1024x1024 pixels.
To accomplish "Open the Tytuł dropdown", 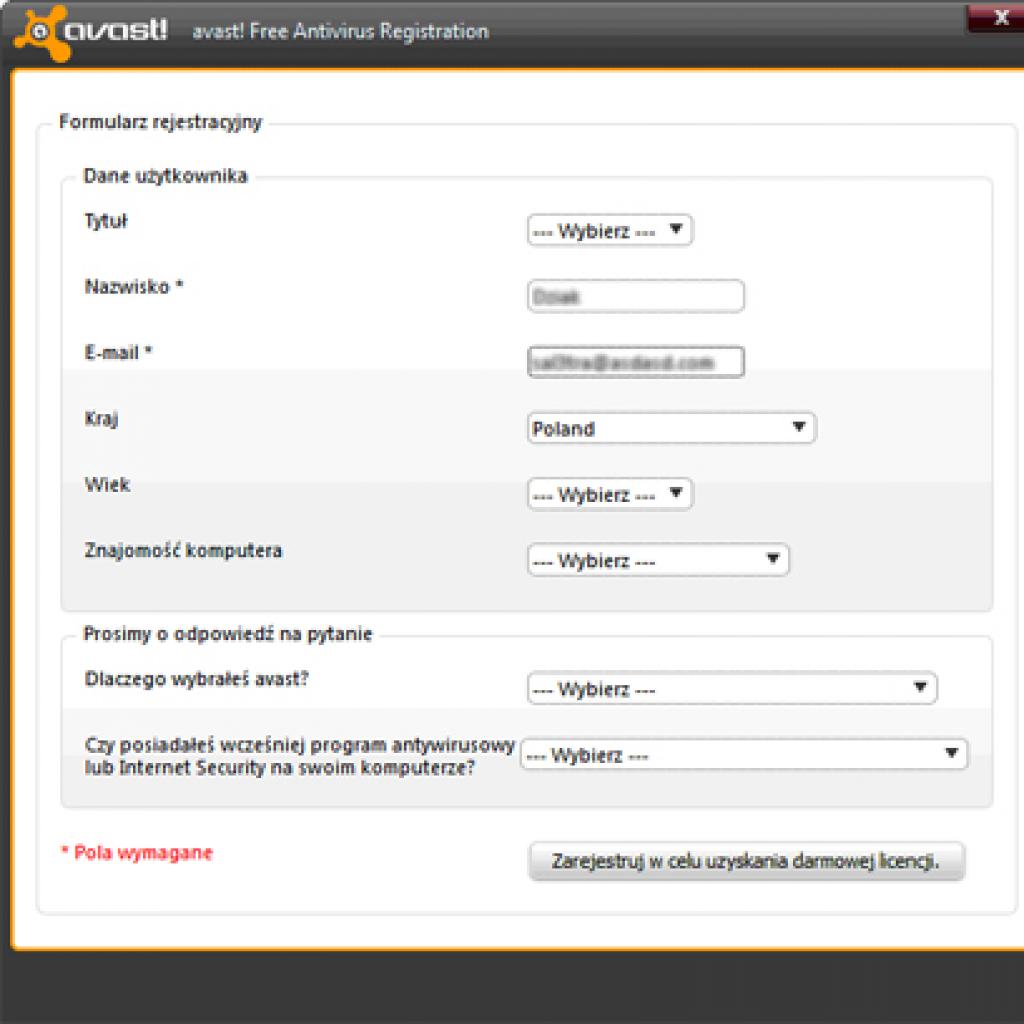I will (609, 231).
